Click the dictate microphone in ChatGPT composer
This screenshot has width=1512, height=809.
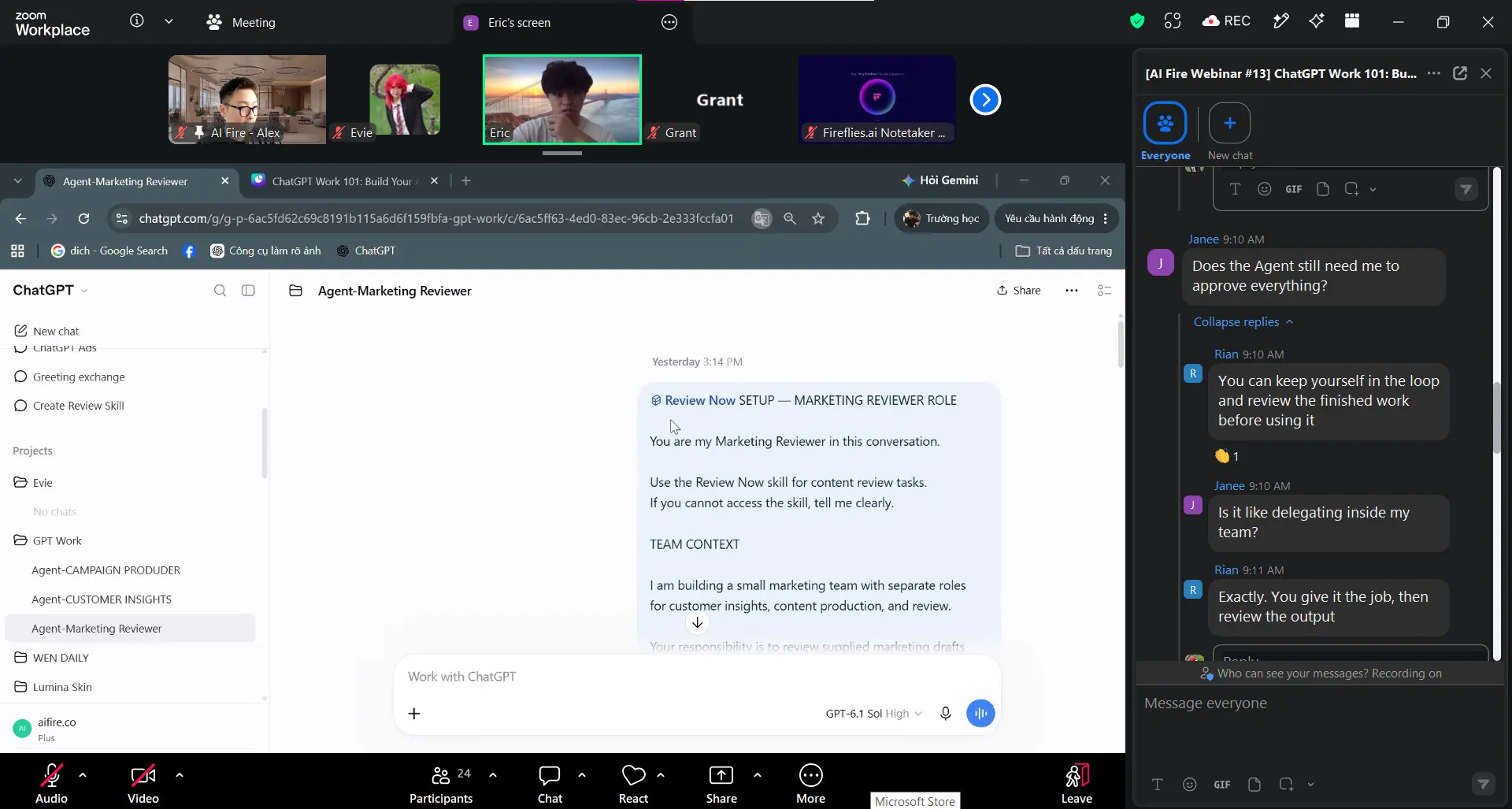tap(945, 714)
